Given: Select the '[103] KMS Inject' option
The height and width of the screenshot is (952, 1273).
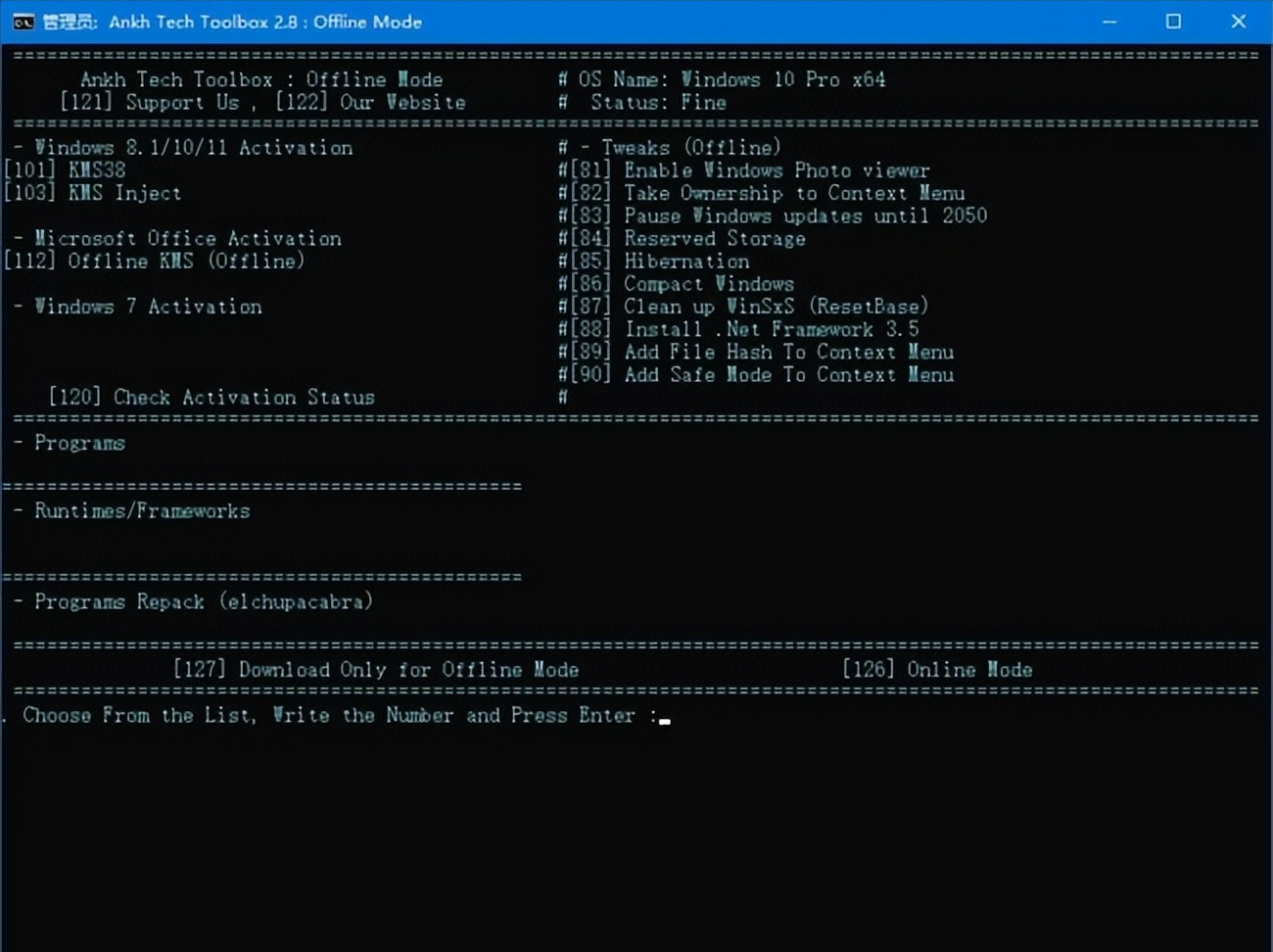Looking at the screenshot, I should coord(92,193).
